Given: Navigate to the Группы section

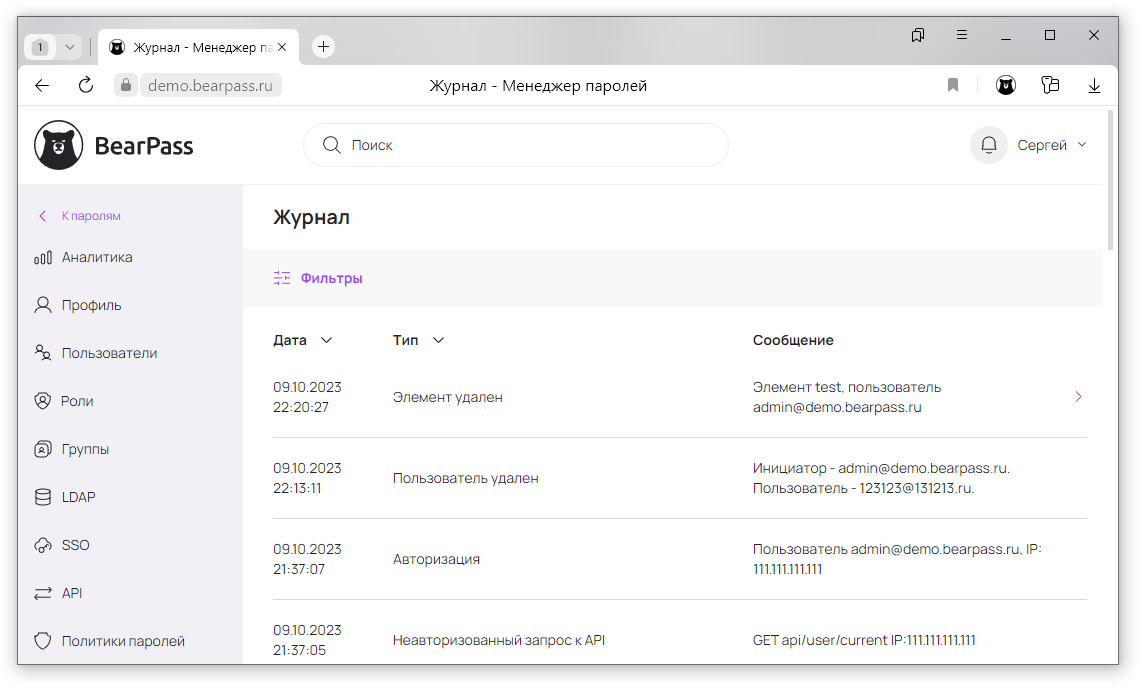Looking at the screenshot, I should (85, 449).
